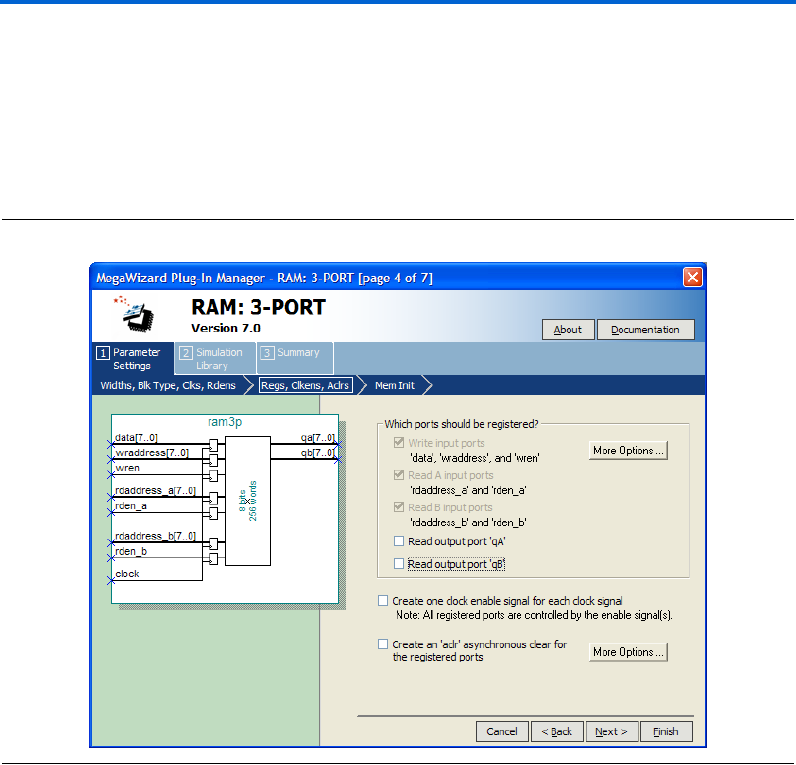796x765 pixels.
Task: Toggle Write input ports checkbox
Action: click(399, 443)
